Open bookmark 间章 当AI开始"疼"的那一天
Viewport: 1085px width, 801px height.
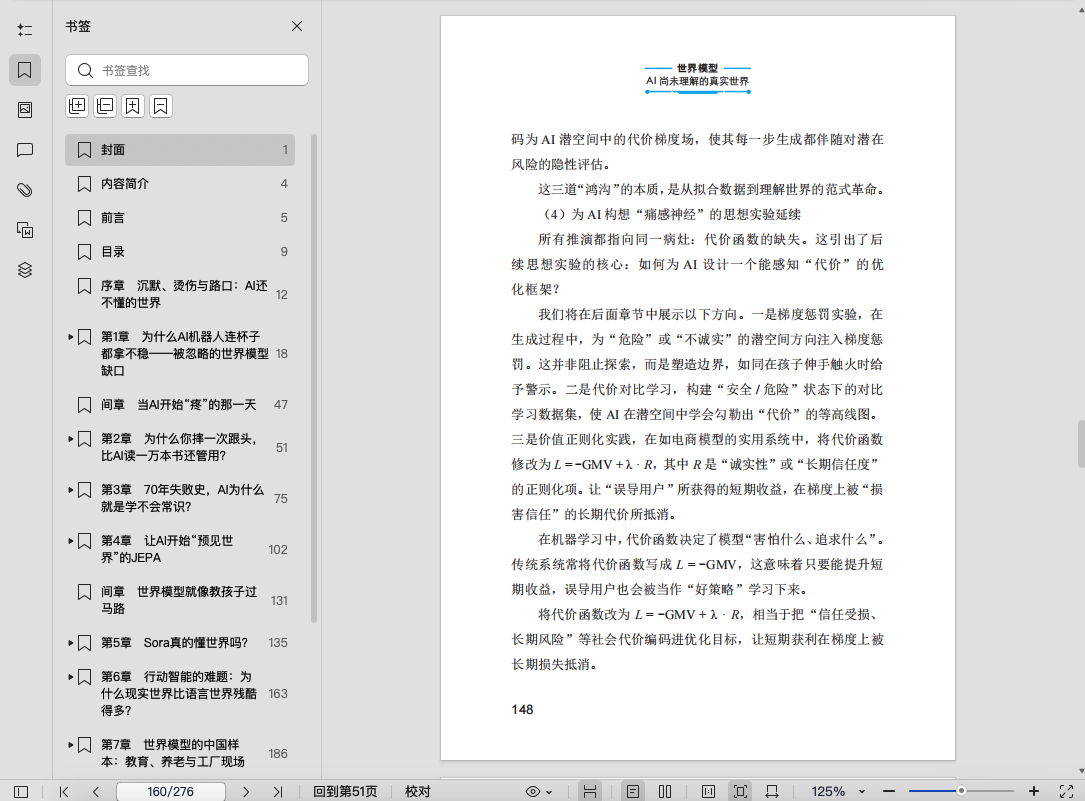click(x=180, y=405)
